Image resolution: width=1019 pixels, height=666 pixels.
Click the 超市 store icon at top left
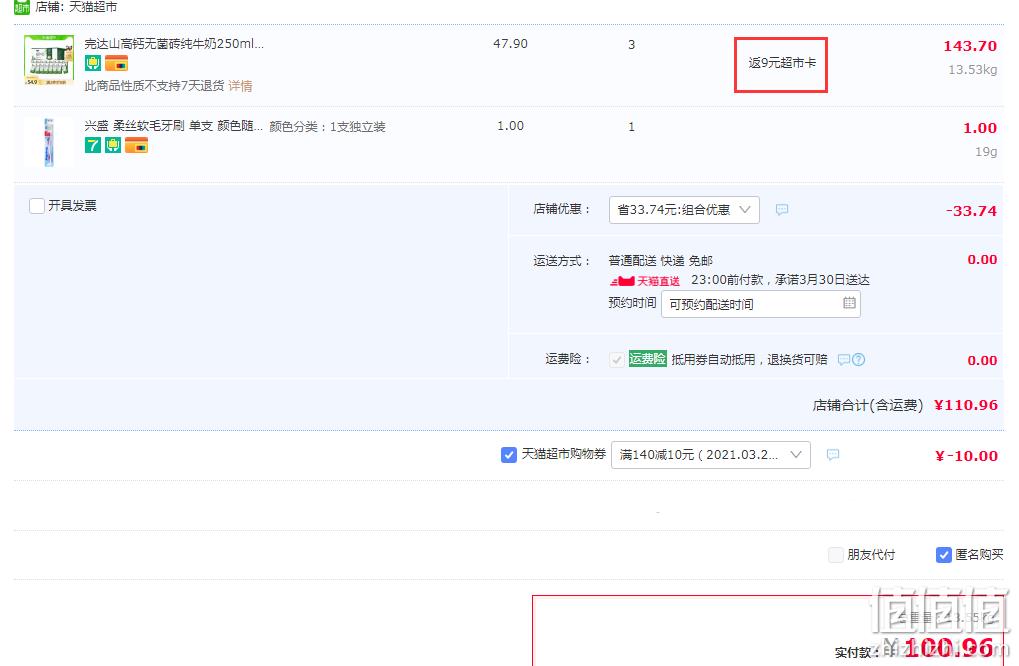[22, 7]
